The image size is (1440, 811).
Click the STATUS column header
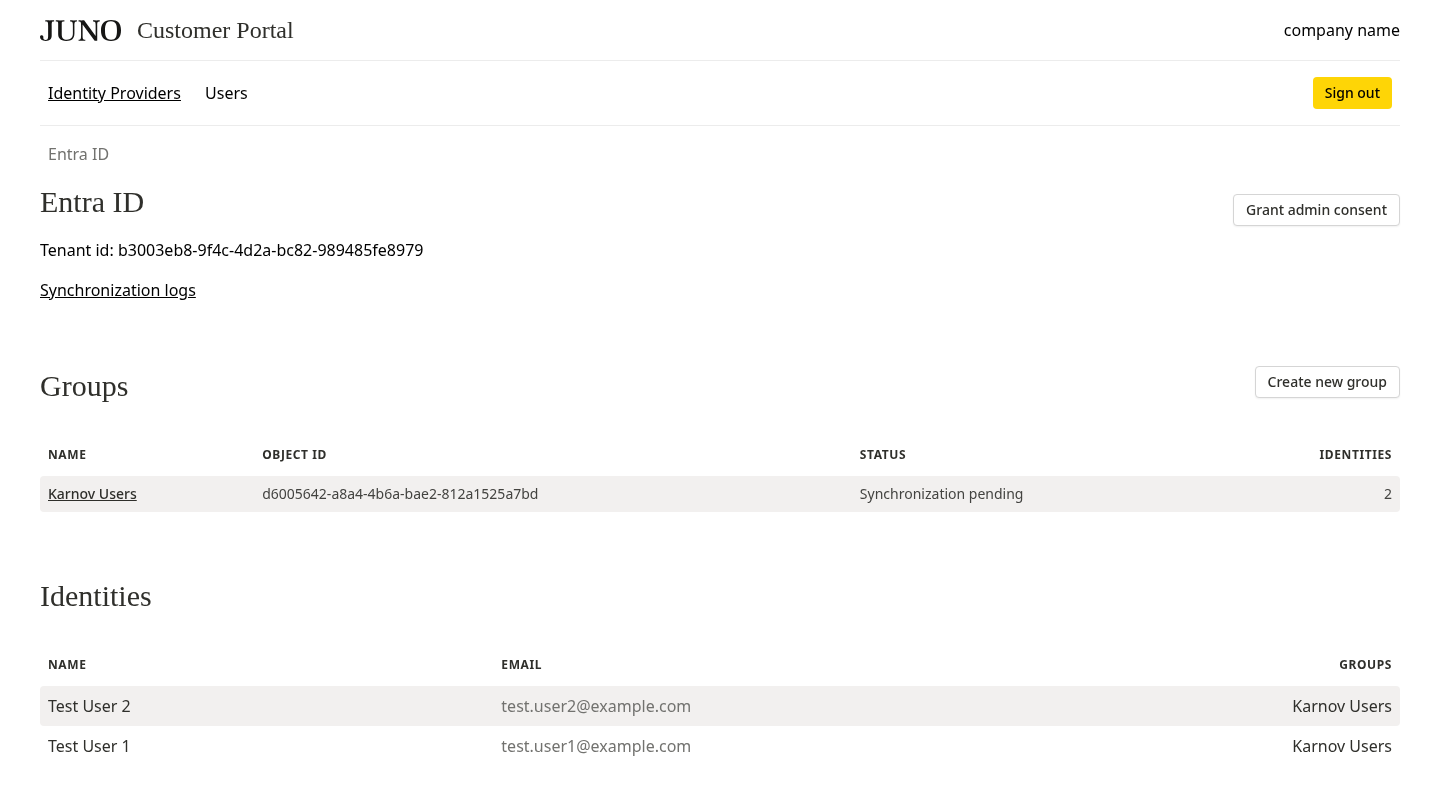coord(882,454)
